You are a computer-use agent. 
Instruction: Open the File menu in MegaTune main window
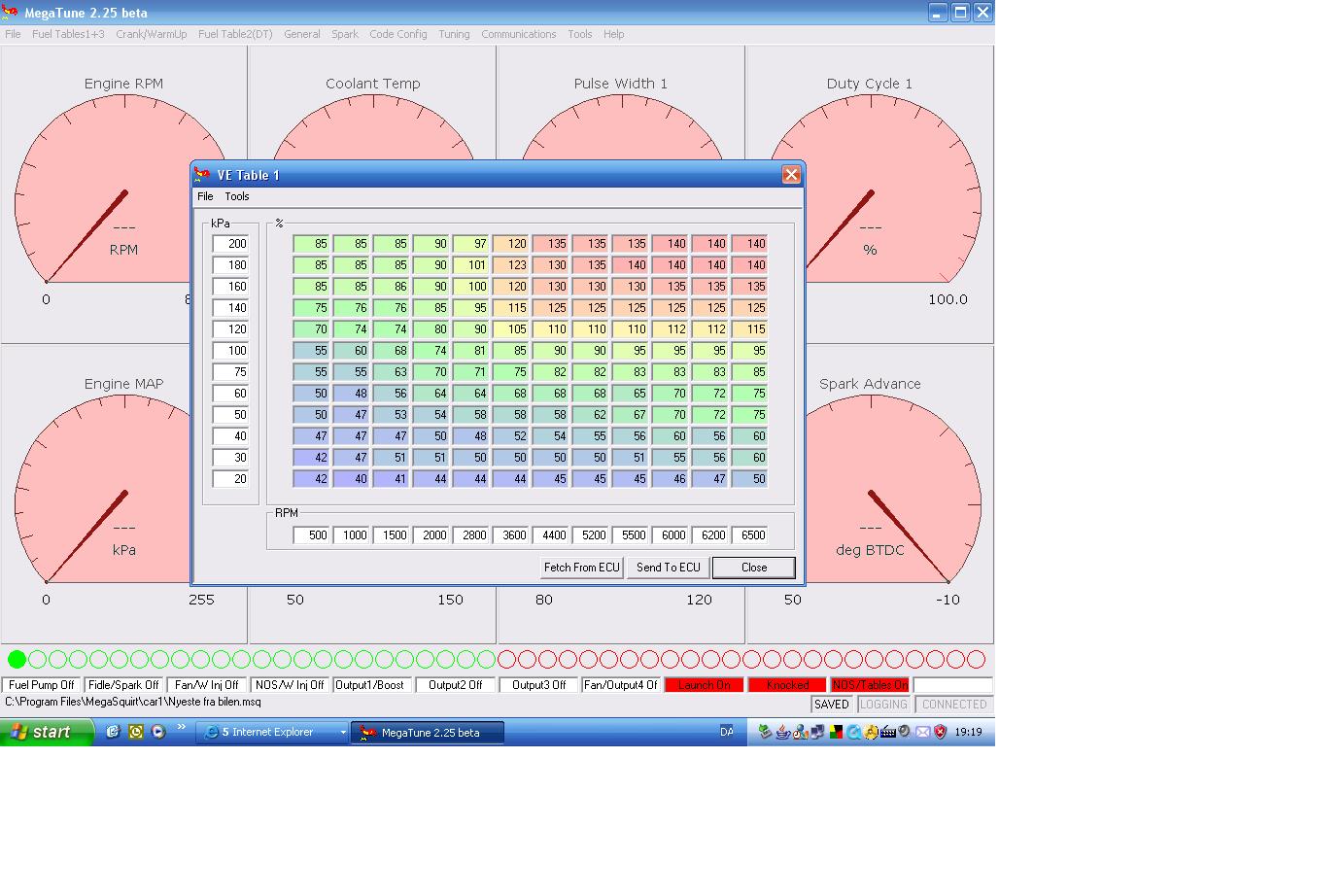tap(13, 34)
